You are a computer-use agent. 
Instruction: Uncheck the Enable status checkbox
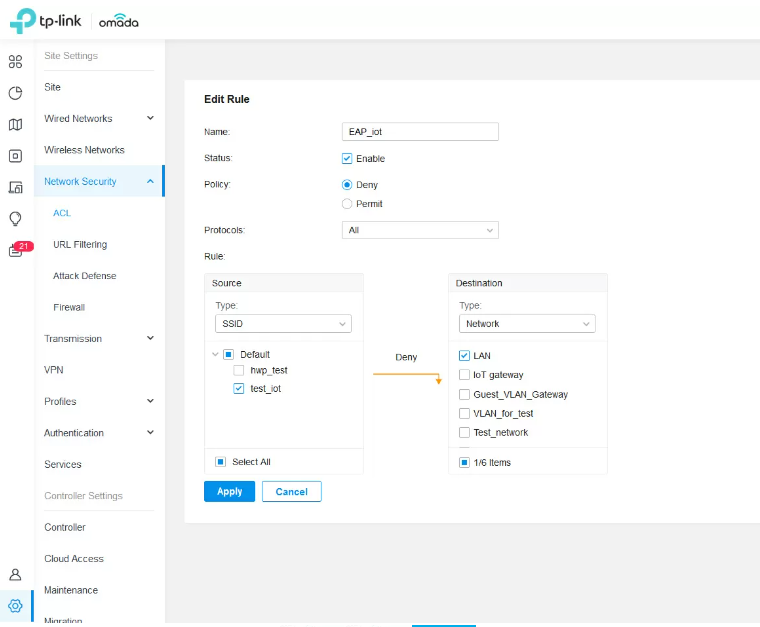tap(347, 159)
